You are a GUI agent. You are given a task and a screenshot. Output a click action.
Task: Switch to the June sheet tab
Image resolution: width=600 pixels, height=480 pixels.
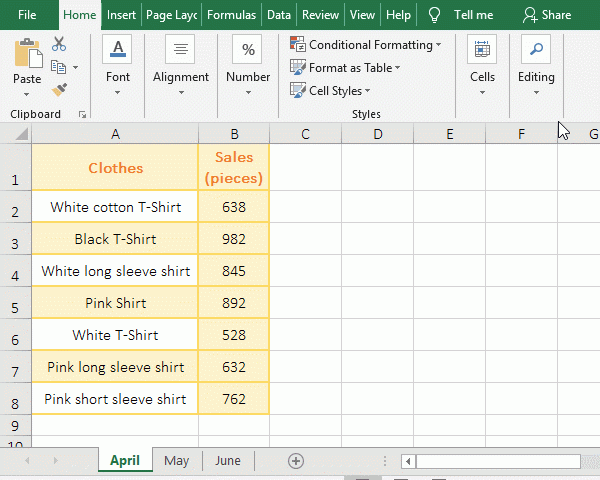[228, 460]
